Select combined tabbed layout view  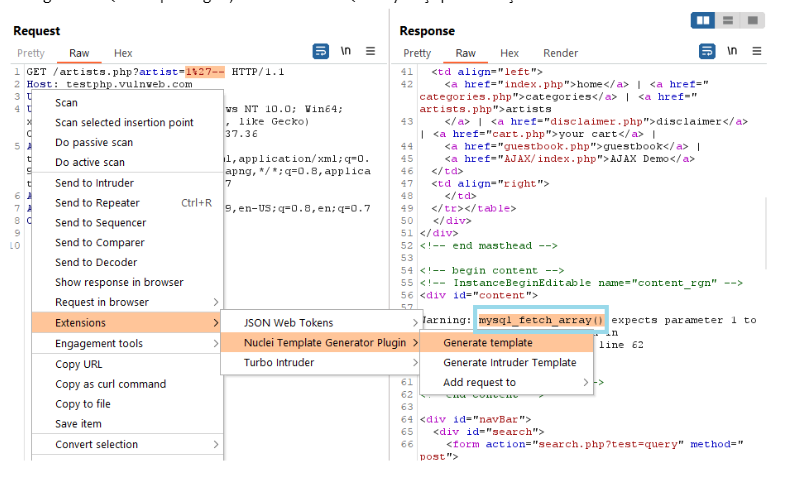click(x=753, y=20)
